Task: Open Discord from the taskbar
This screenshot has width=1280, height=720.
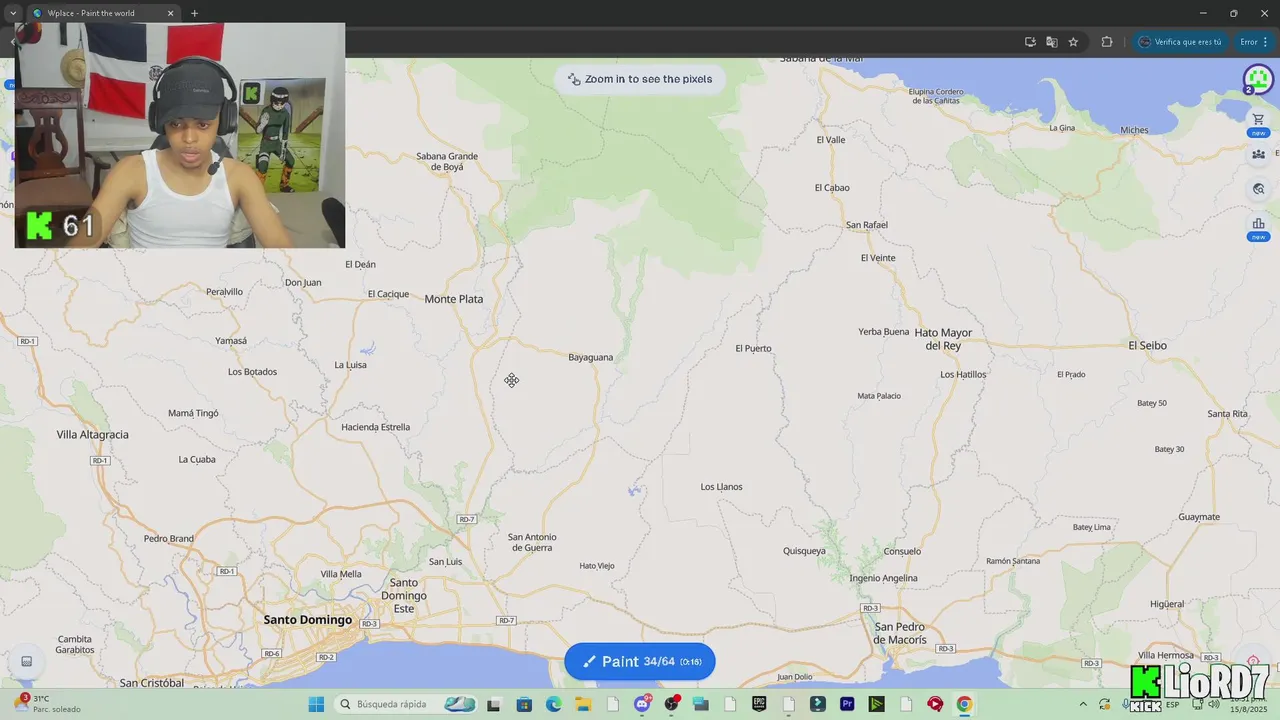Action: click(x=642, y=704)
